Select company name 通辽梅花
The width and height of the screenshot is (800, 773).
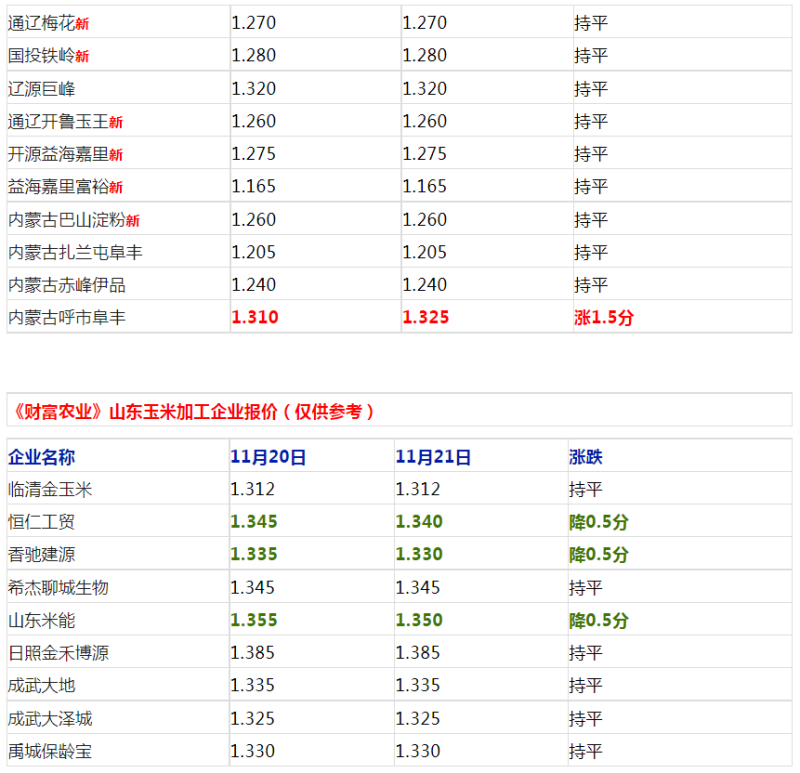click(41, 23)
